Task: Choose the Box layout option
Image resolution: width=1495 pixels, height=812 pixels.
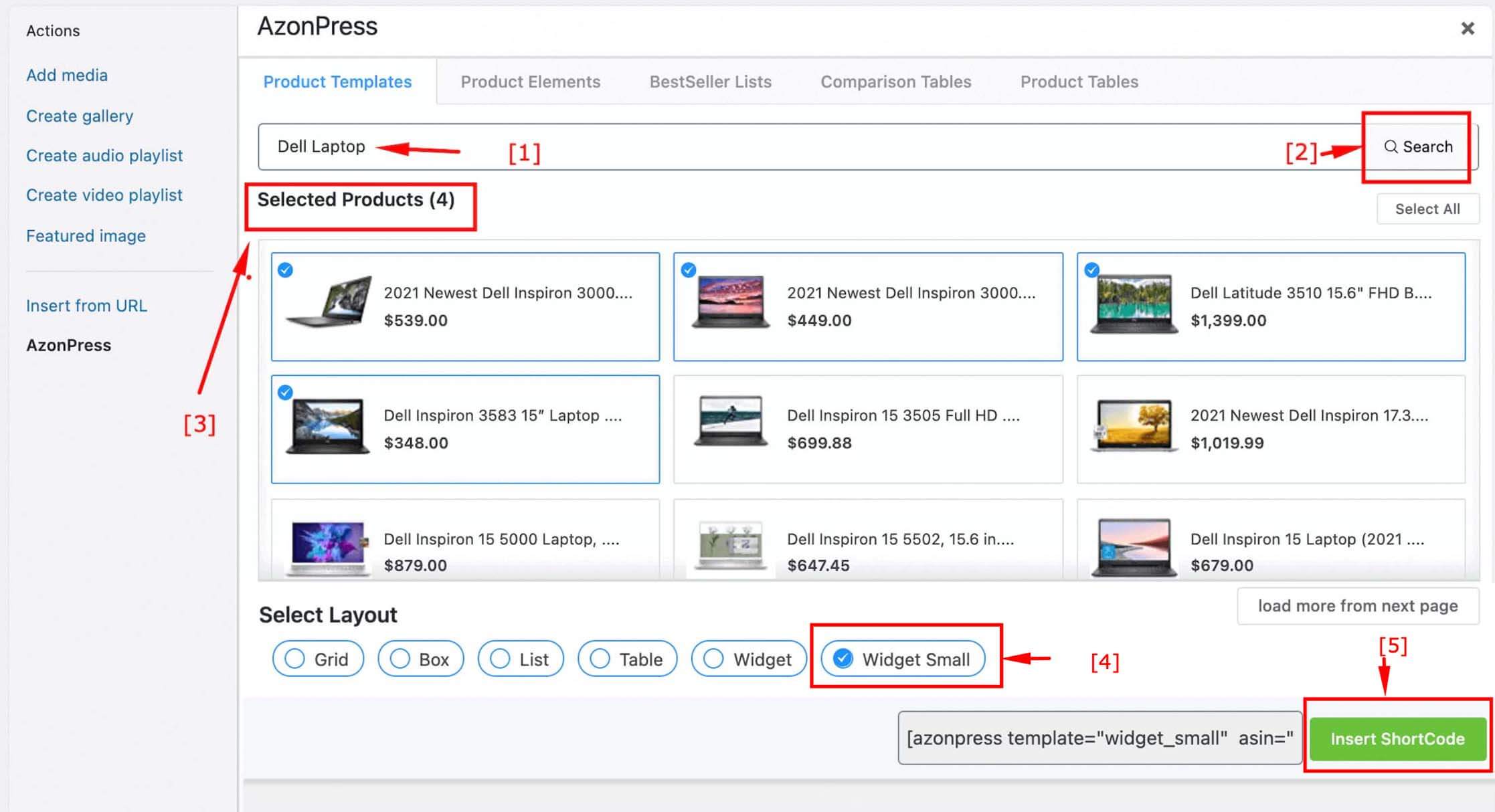Action: [420, 659]
